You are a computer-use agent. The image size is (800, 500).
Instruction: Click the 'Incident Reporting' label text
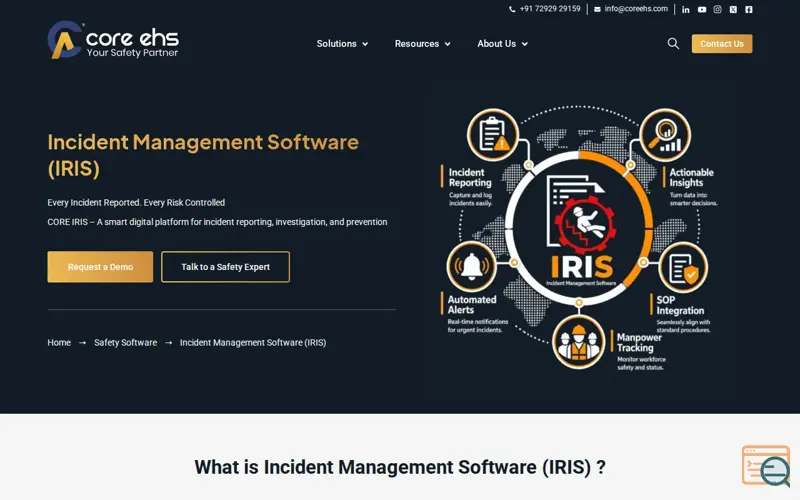[470, 178]
